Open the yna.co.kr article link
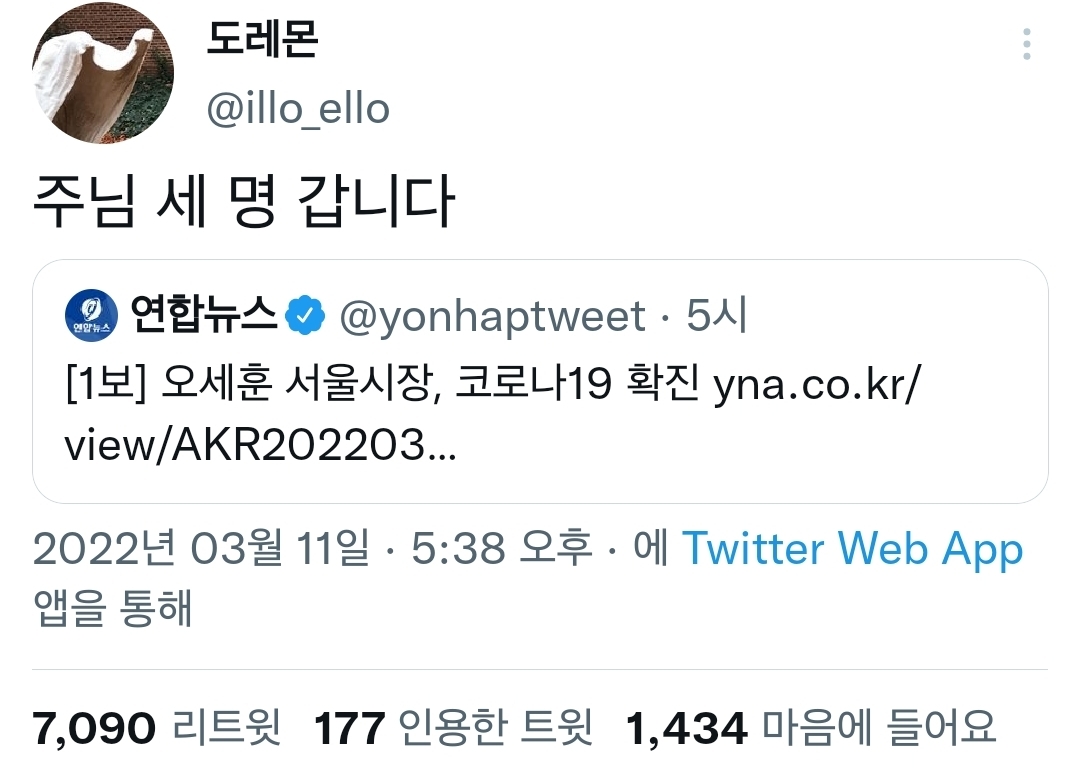 tap(817, 384)
